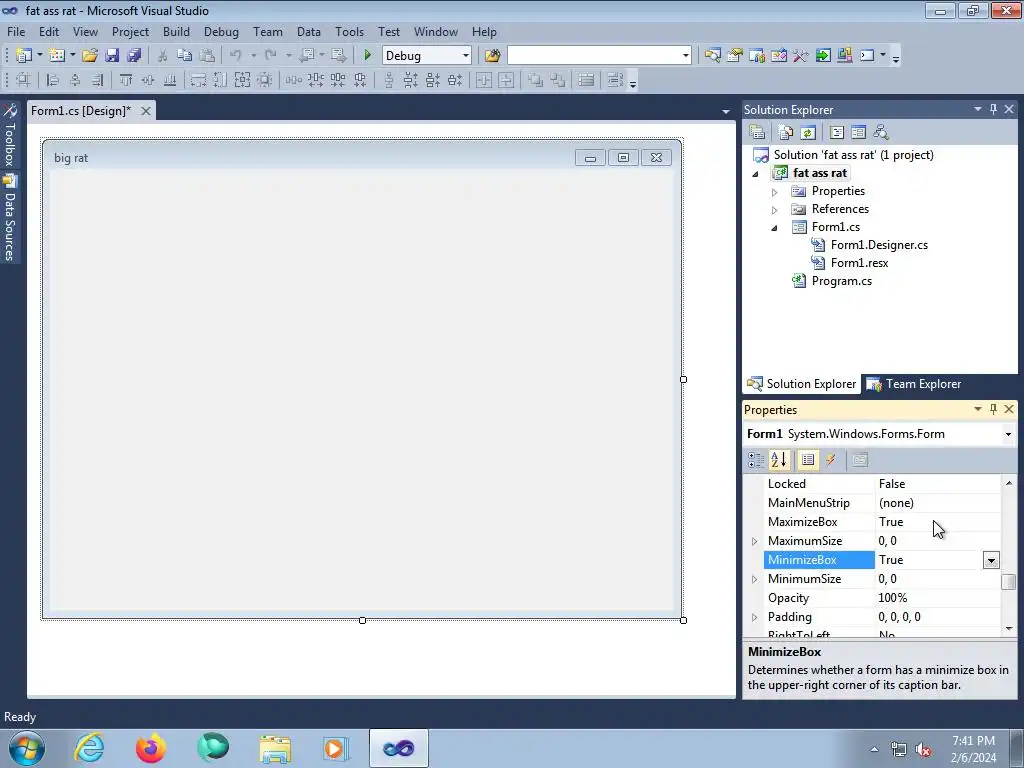Open the Tools menu
1024x768 pixels.
(349, 31)
